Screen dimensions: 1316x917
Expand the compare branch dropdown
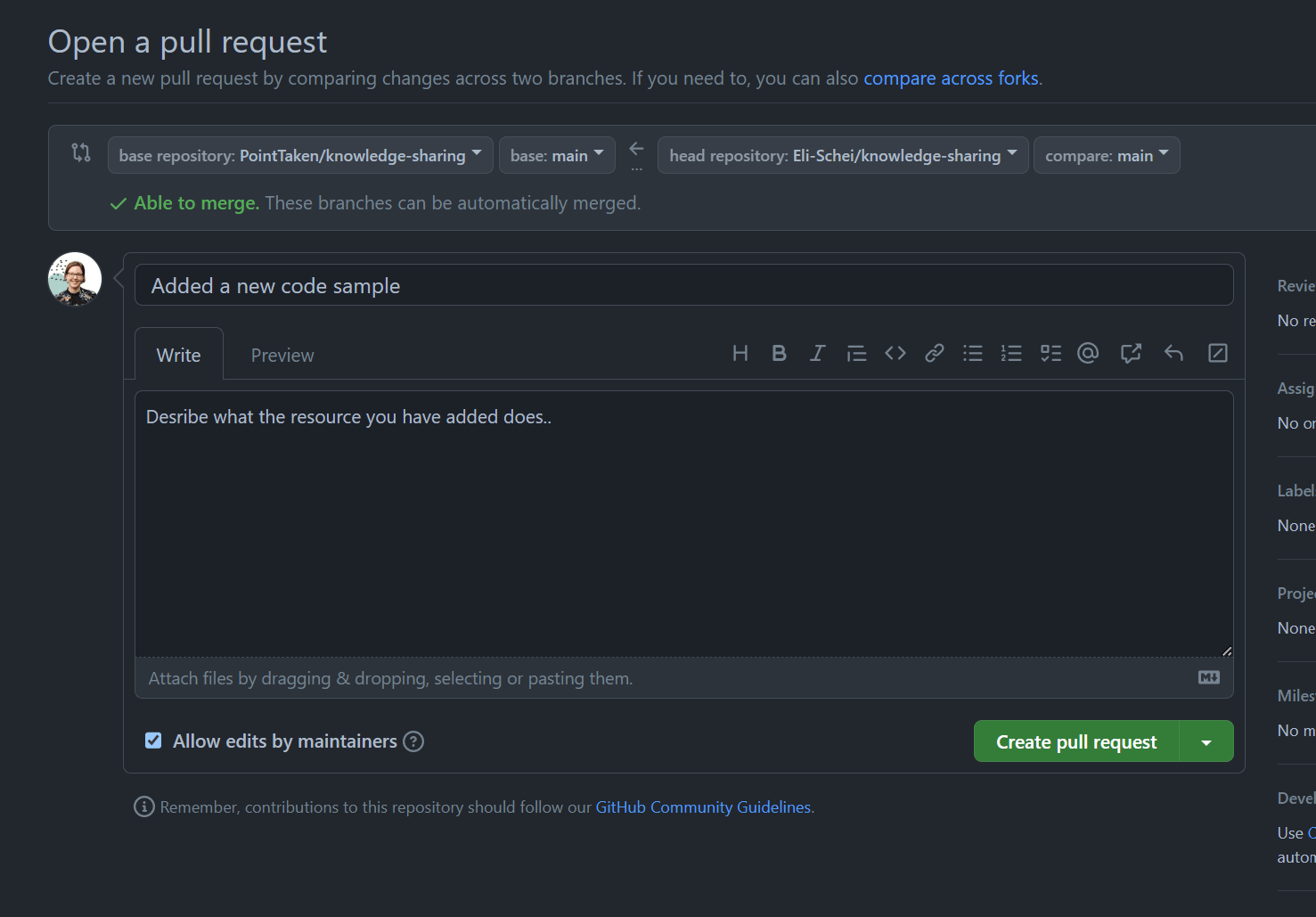pyautogui.click(x=1106, y=155)
